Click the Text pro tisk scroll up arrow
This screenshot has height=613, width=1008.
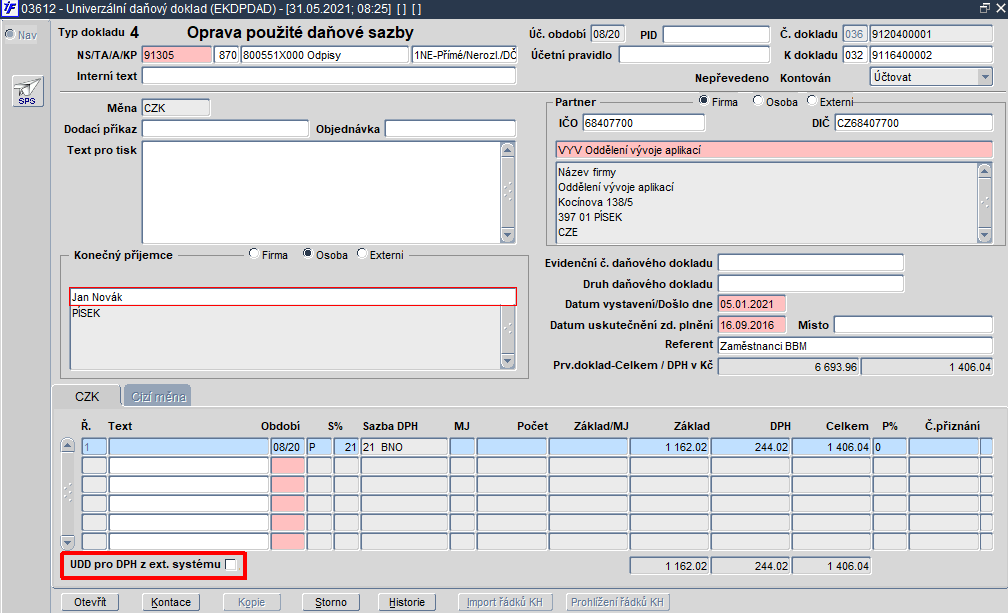pyautogui.click(x=507, y=150)
